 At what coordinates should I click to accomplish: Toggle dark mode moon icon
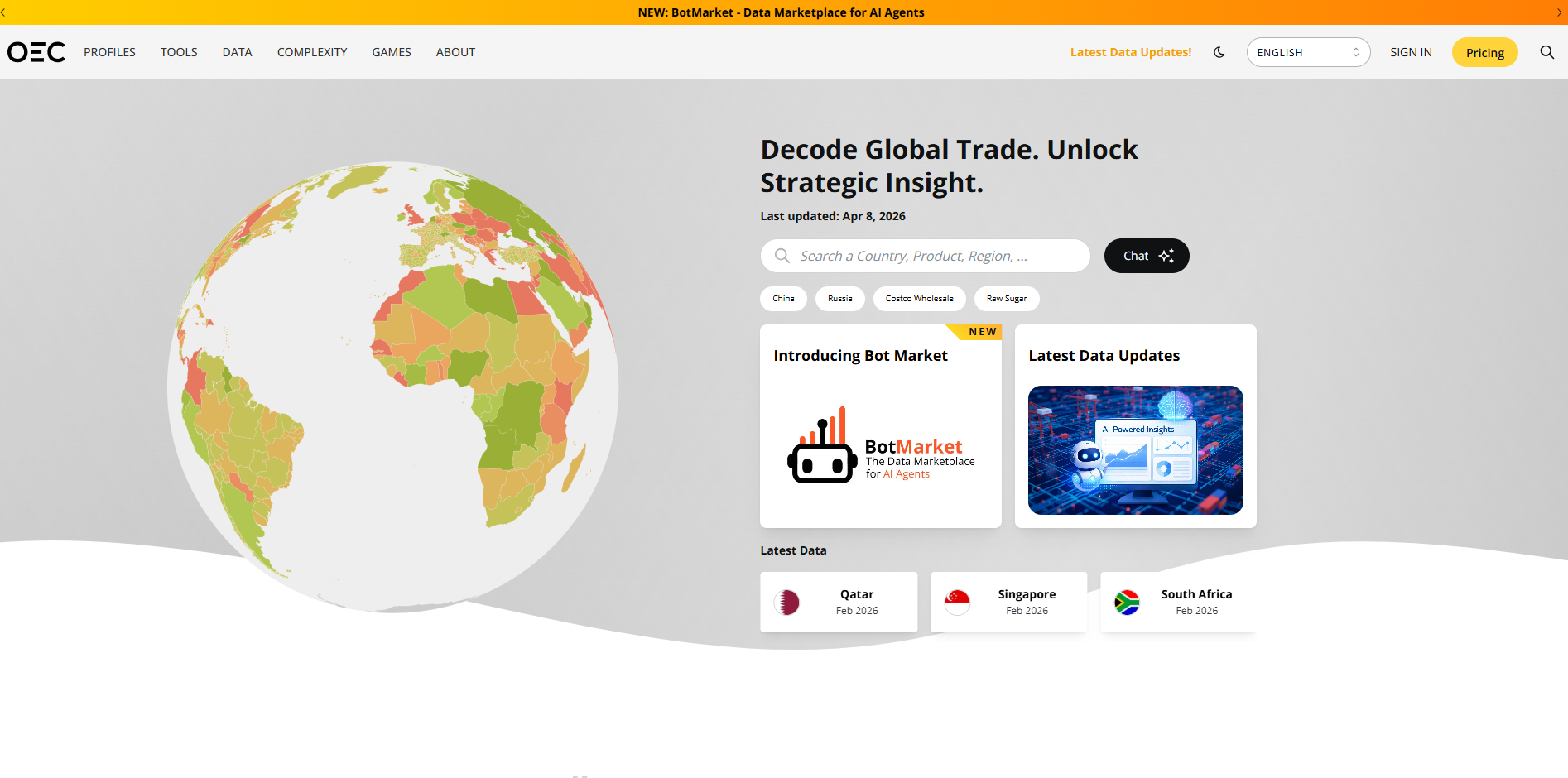[x=1219, y=52]
